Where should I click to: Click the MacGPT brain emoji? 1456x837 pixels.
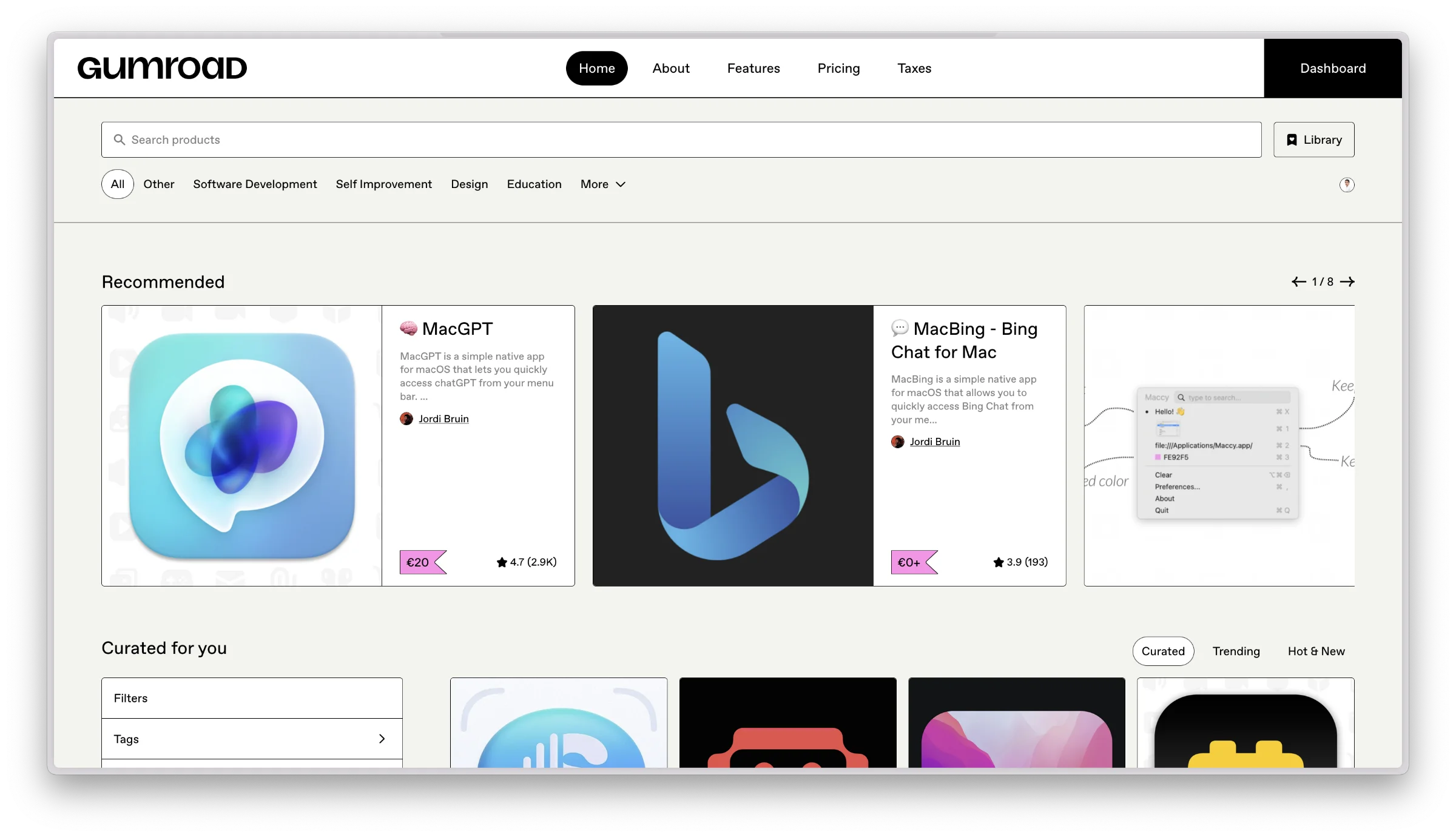pos(409,328)
